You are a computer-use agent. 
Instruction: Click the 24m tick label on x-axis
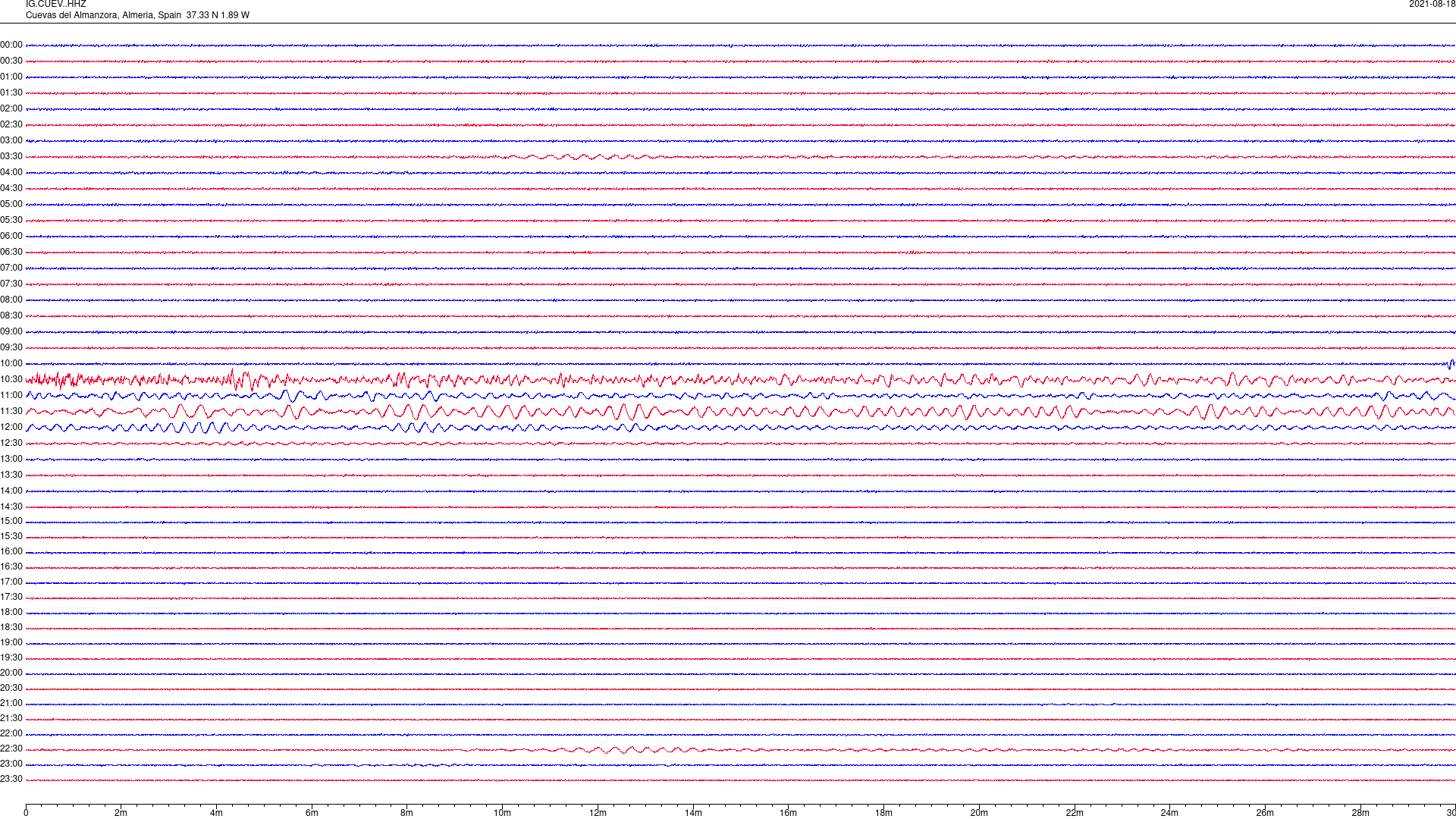tap(1169, 813)
